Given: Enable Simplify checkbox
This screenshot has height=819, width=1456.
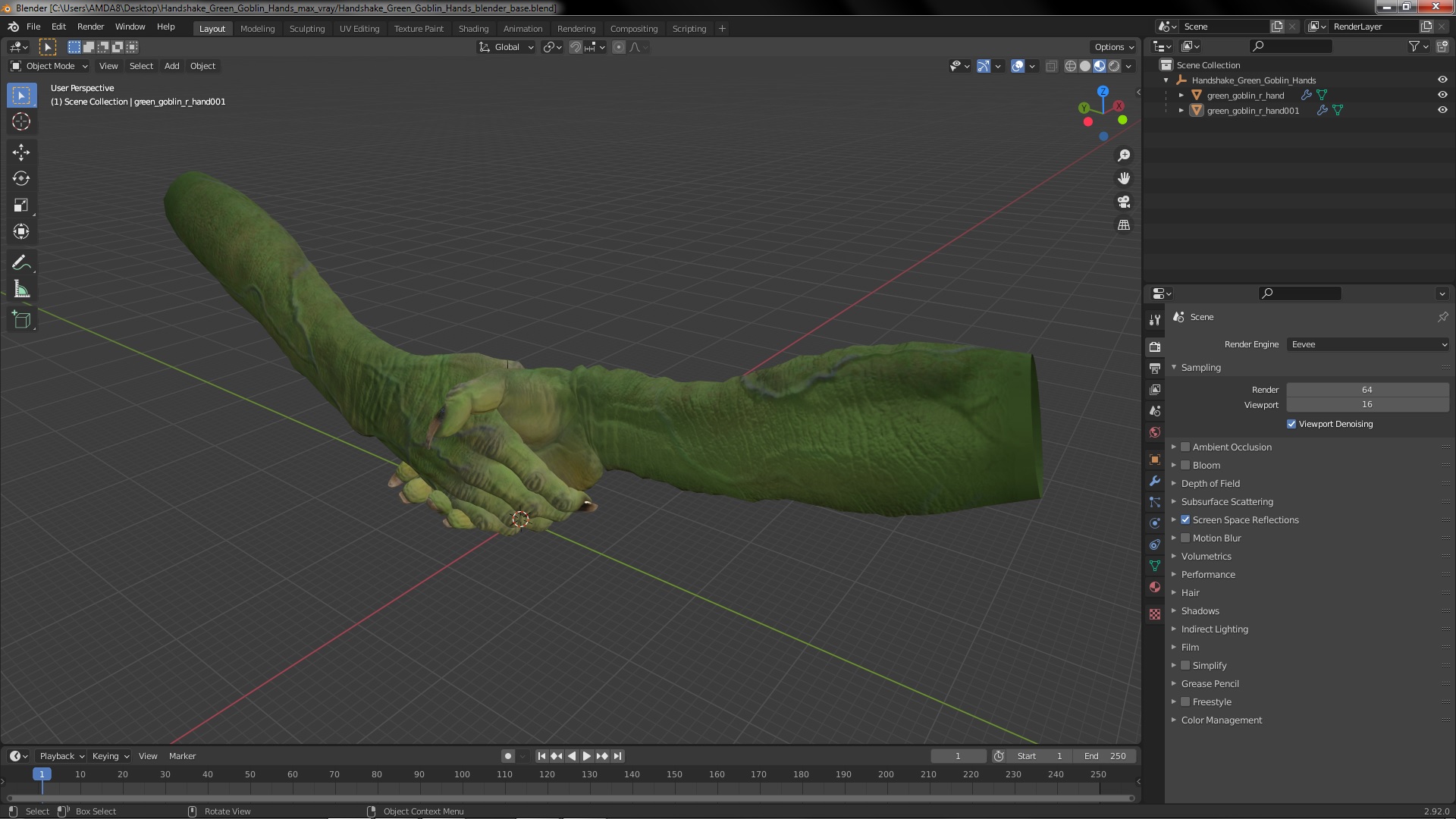Looking at the screenshot, I should click(1185, 665).
